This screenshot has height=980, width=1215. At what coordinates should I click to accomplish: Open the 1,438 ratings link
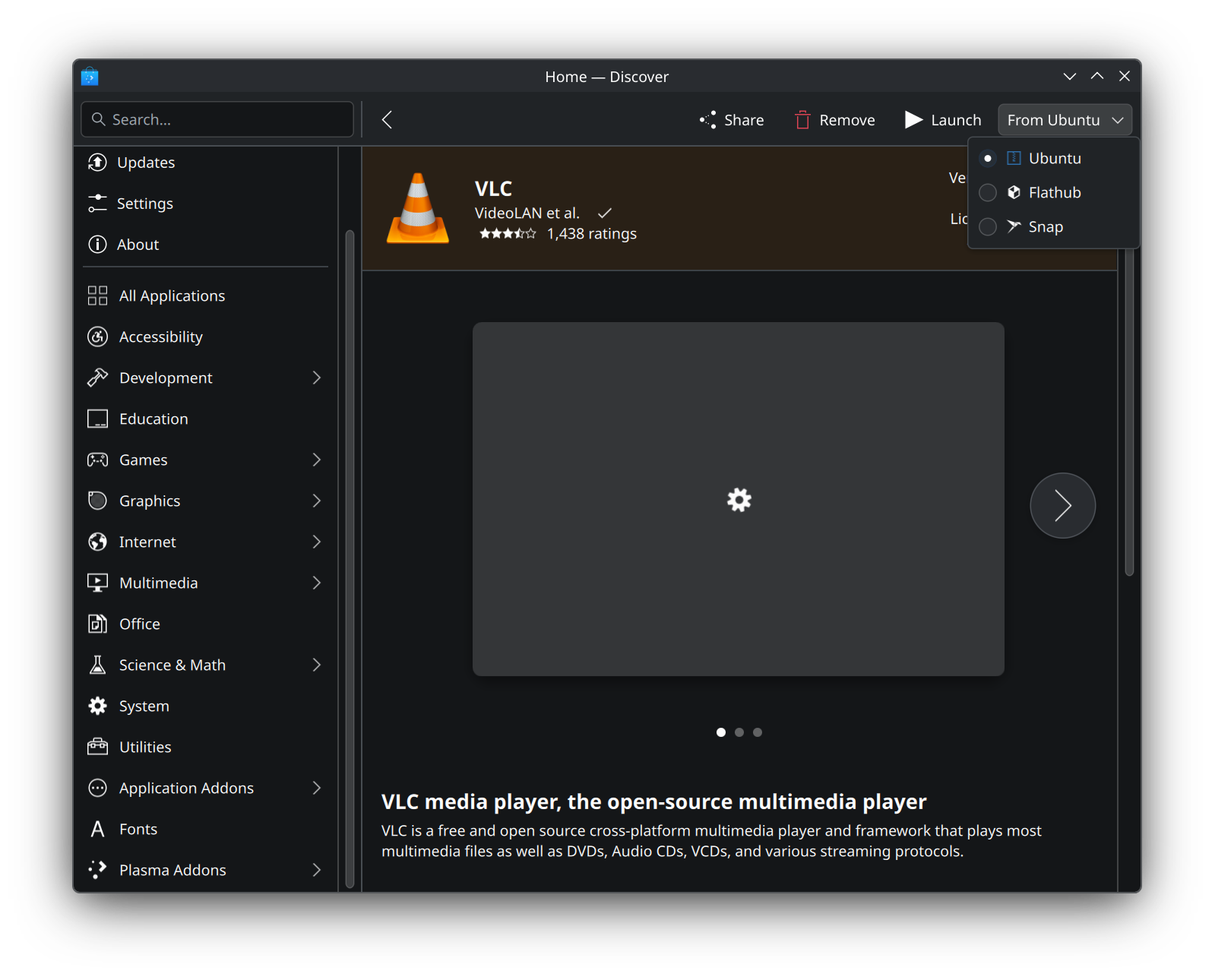coord(592,234)
